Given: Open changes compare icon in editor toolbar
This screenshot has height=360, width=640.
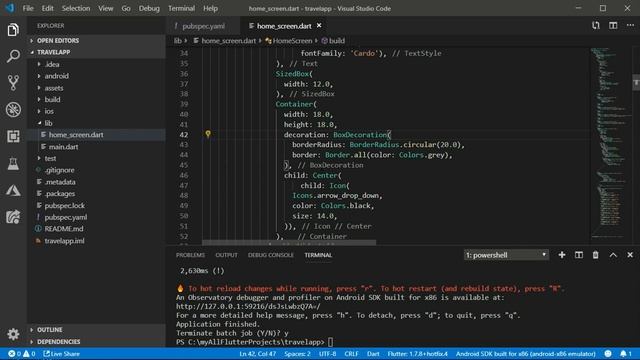Looking at the screenshot, I should point(596,25).
